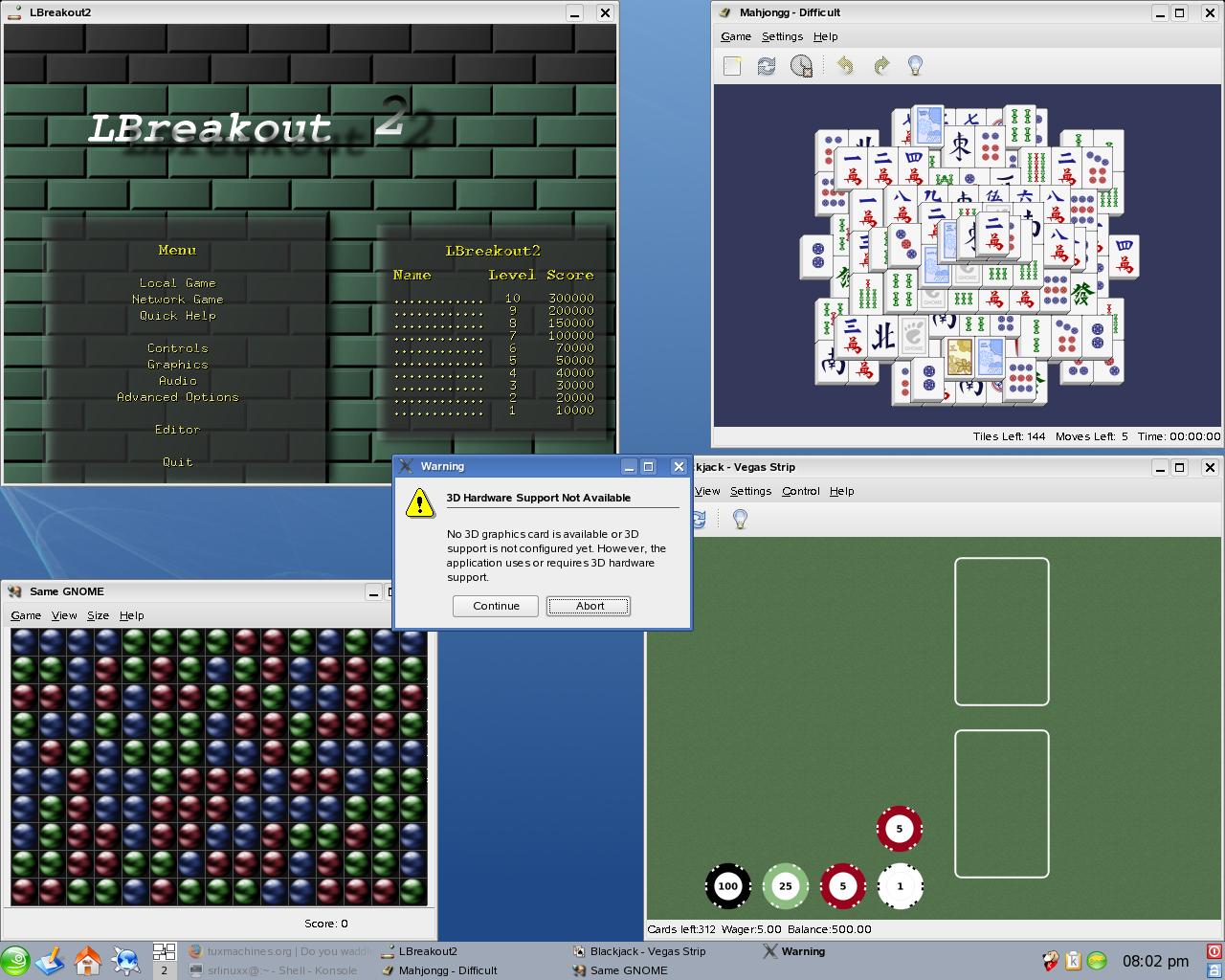Click the Mahjongg hint lightbulb icon
1225x980 pixels.
pos(915,65)
